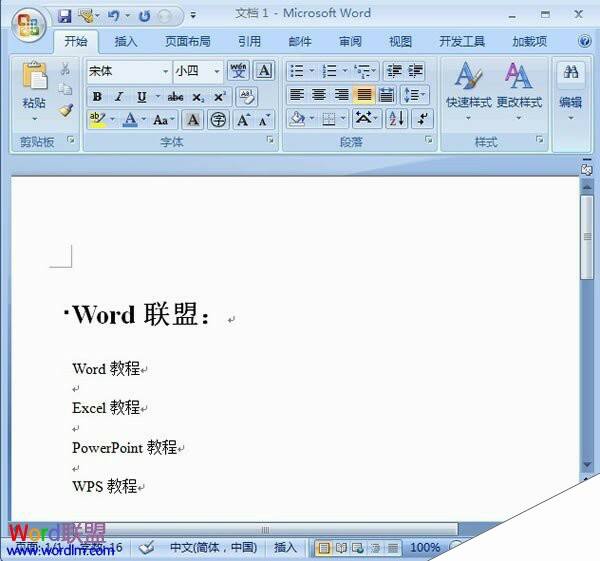Click the Paste clipboard icon
The height and width of the screenshot is (561, 600).
[34, 76]
